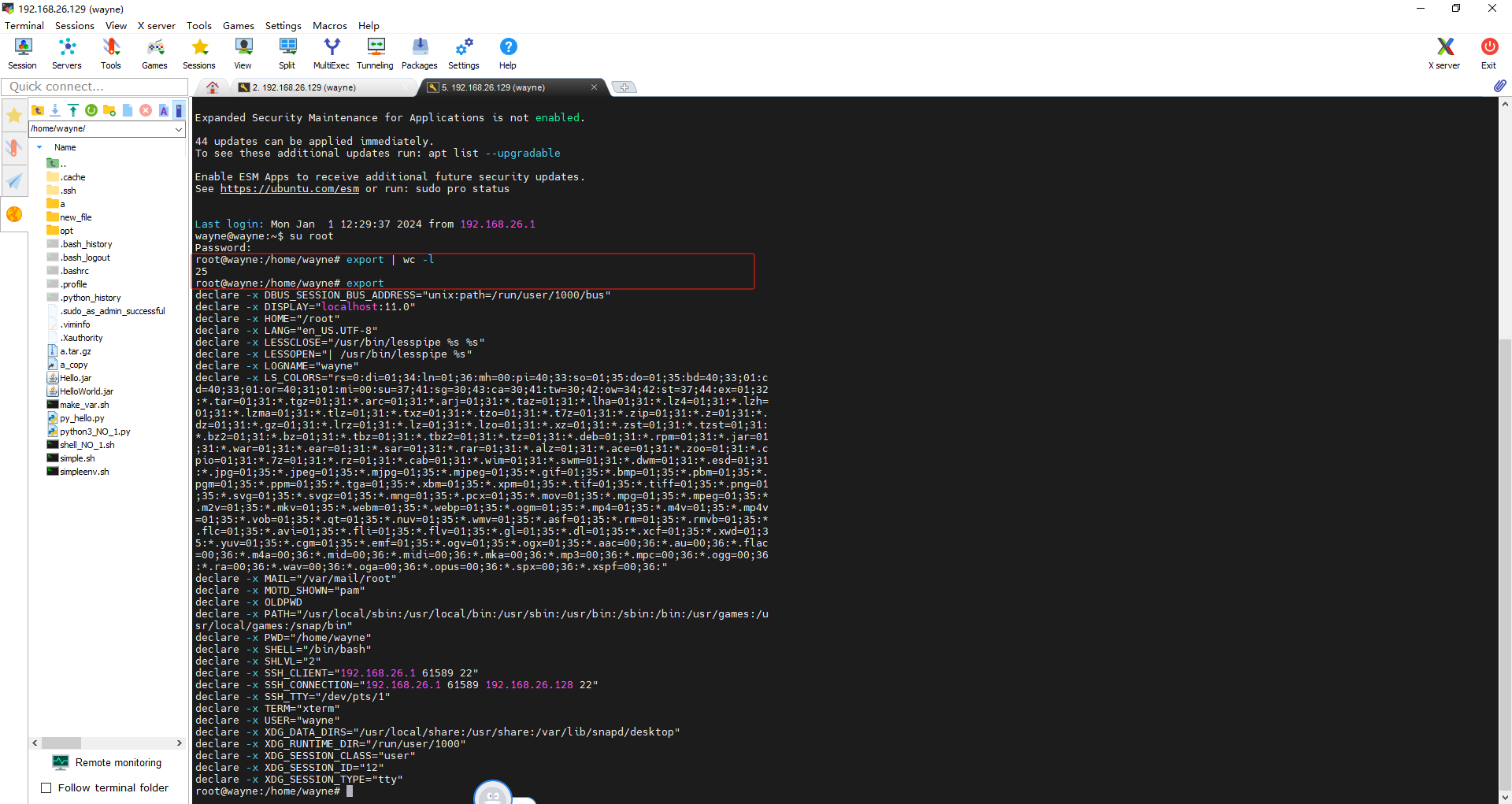Expand the /home/wayne/ path dropdown
Image resolution: width=1512 pixels, height=804 pixels.
pyautogui.click(x=179, y=128)
